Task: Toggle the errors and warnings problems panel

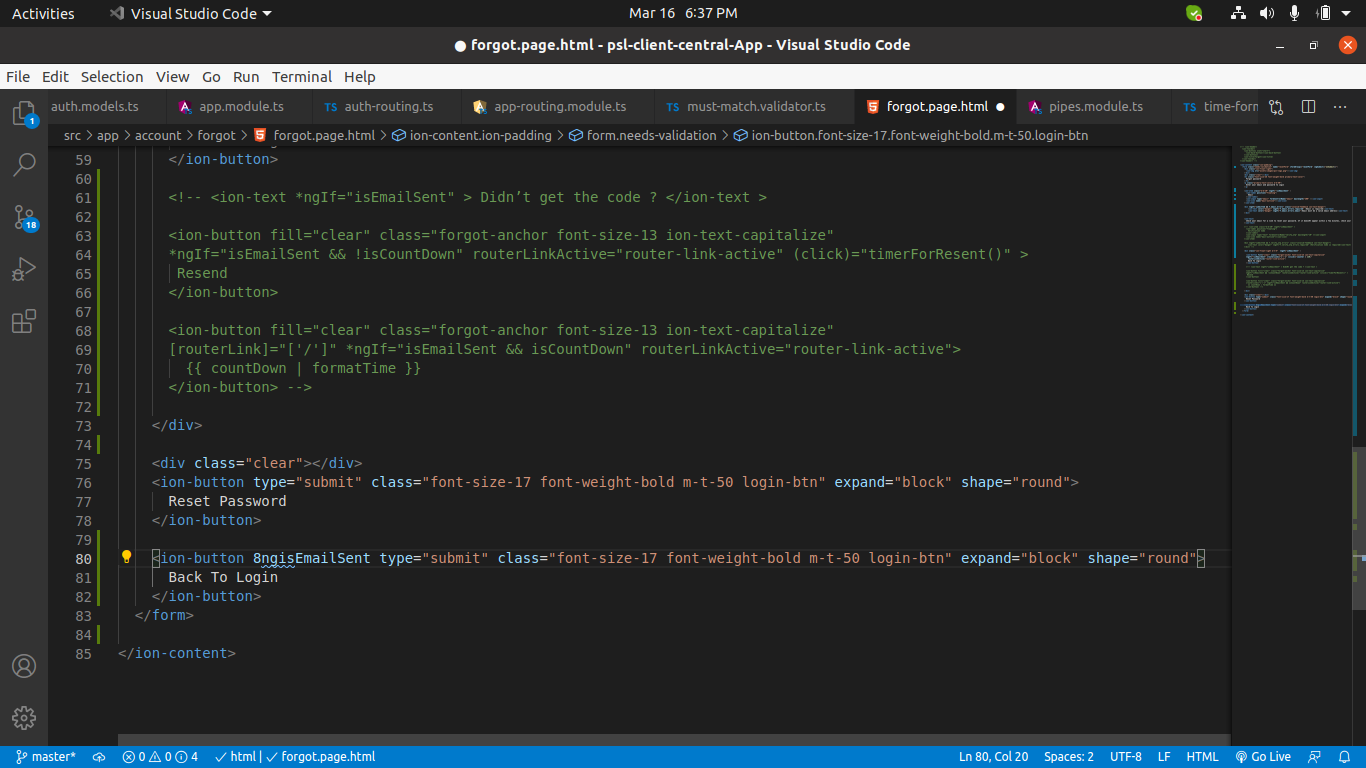Action: pos(160,757)
